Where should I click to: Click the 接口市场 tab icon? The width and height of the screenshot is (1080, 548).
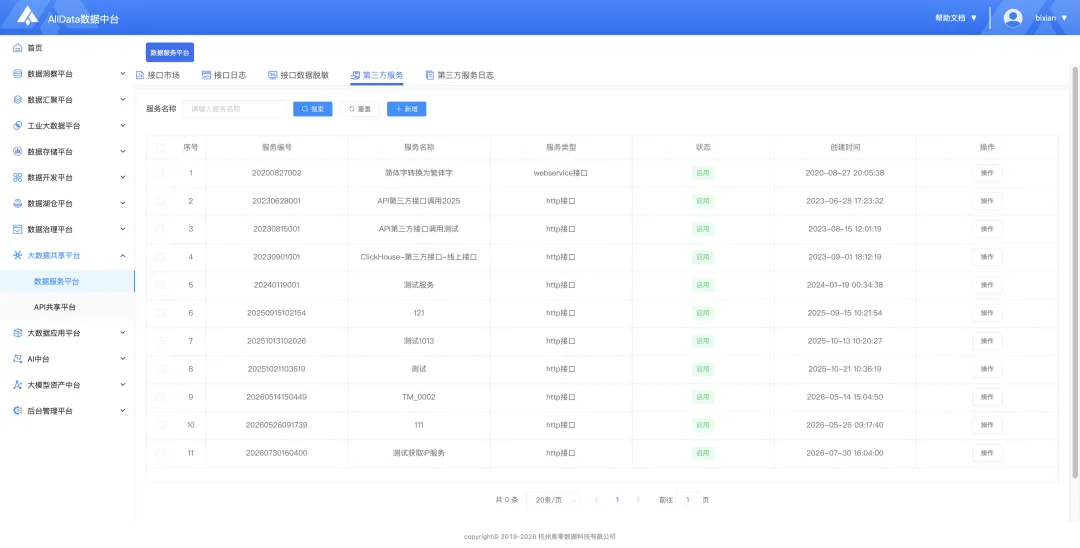pyautogui.click(x=141, y=75)
